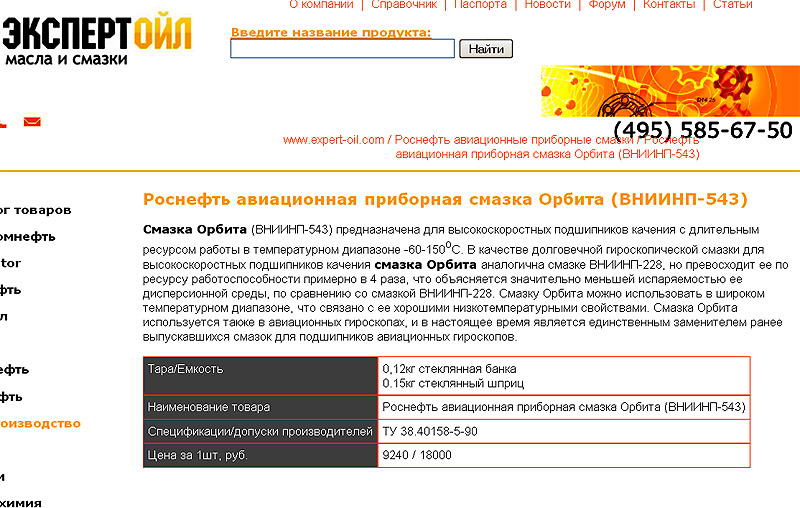Open the 'Статьи' menu item
Screen dimensions: 800x508
[733, 5]
